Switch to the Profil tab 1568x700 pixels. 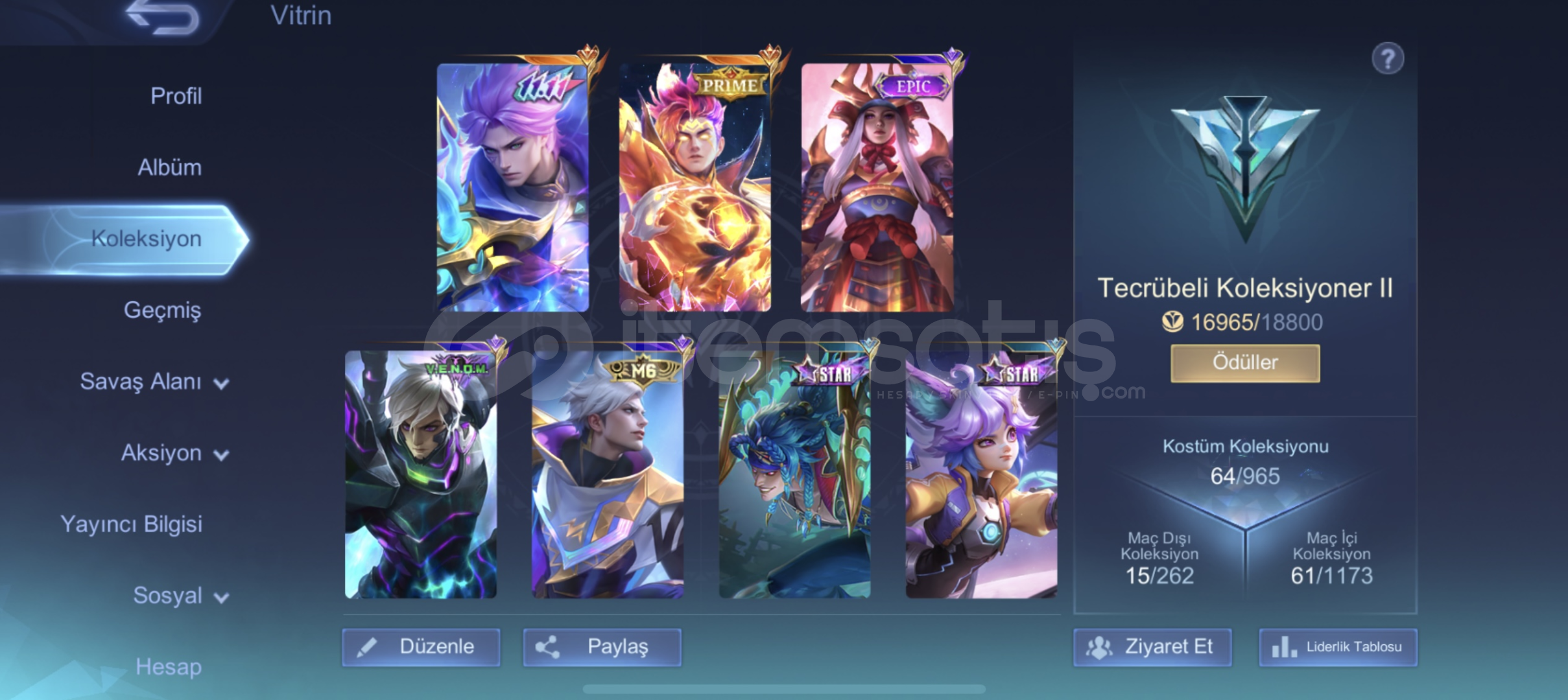click(176, 96)
